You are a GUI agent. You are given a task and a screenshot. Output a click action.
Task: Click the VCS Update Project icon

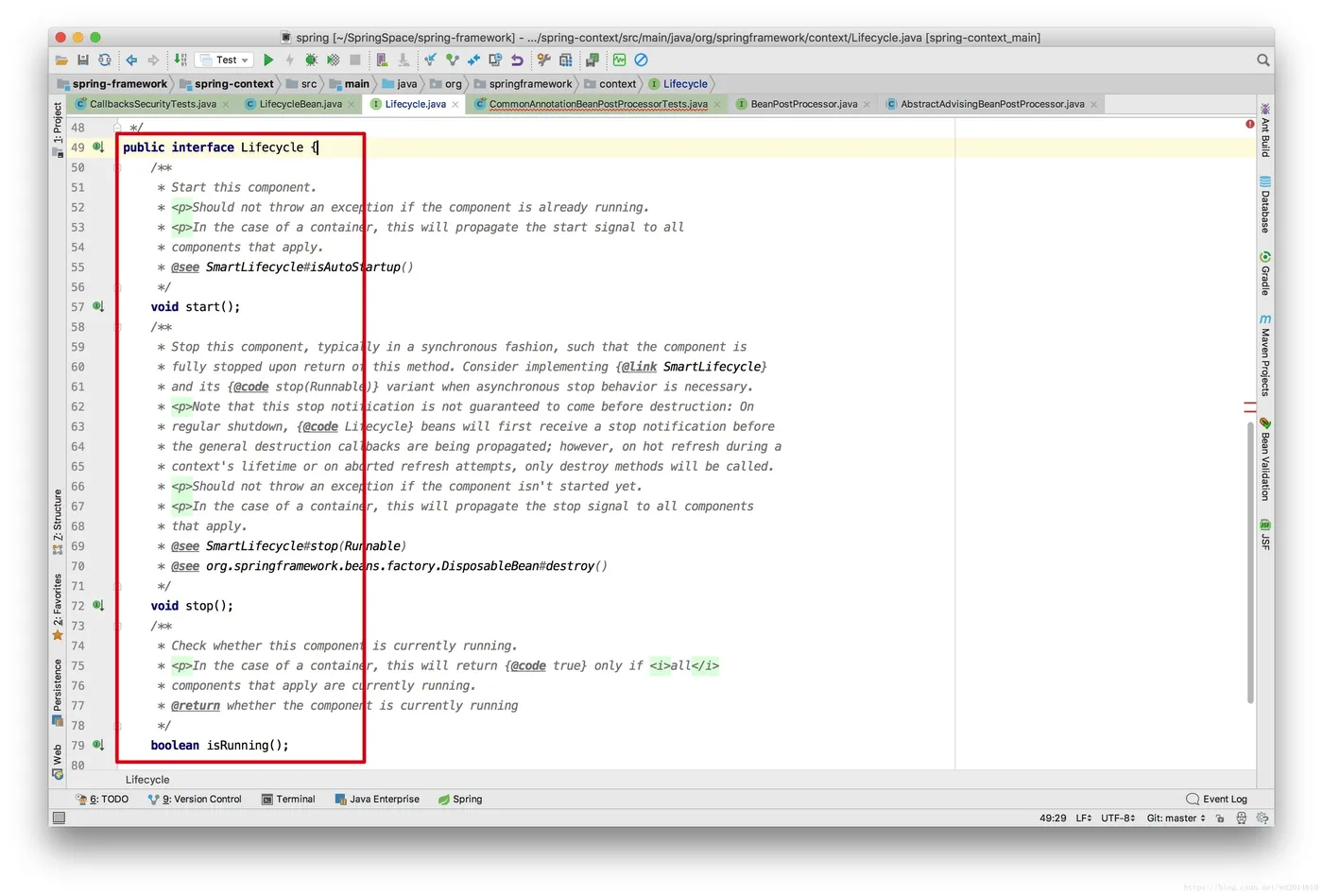click(x=430, y=60)
